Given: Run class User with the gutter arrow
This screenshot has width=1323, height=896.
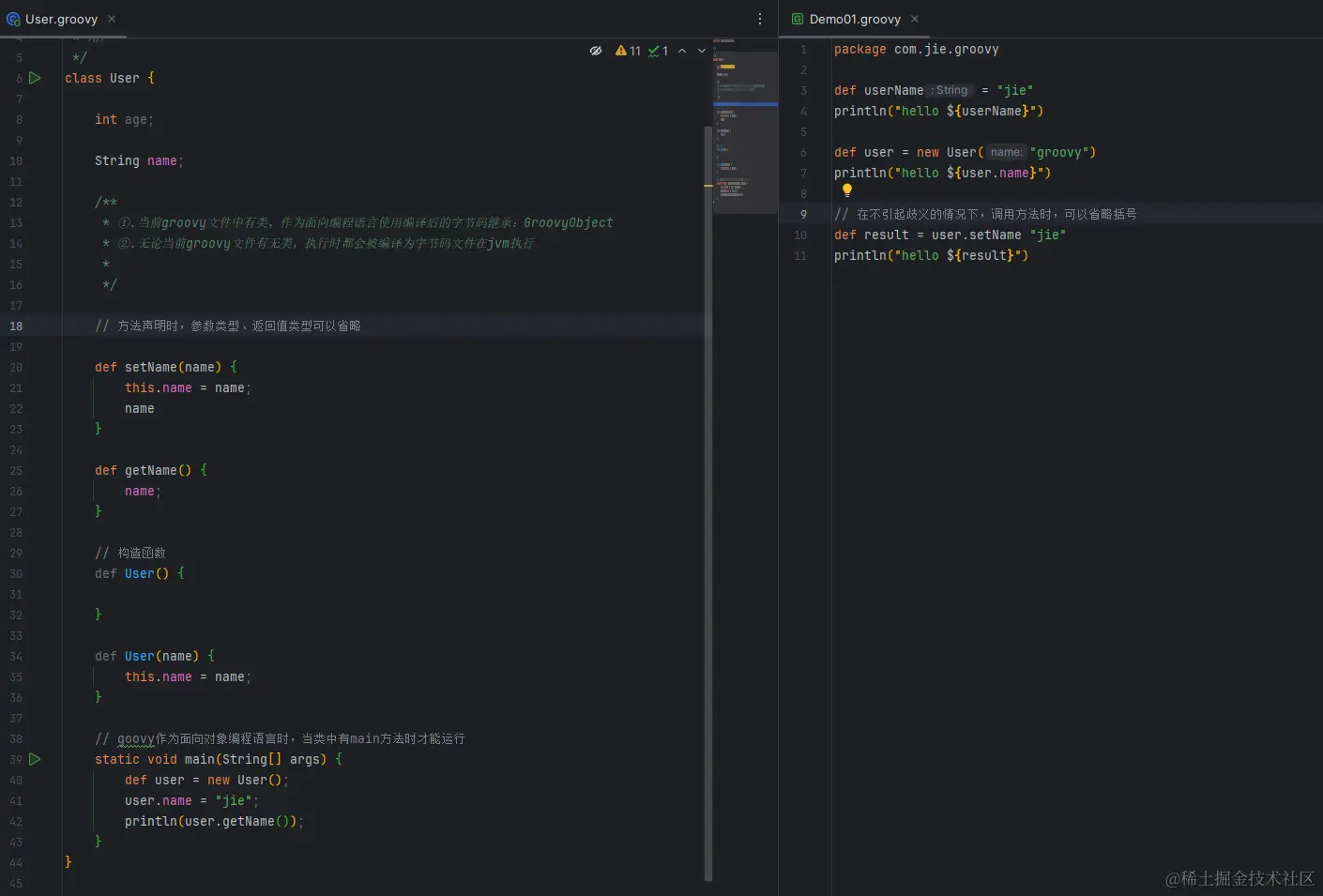Looking at the screenshot, I should tap(35, 78).
